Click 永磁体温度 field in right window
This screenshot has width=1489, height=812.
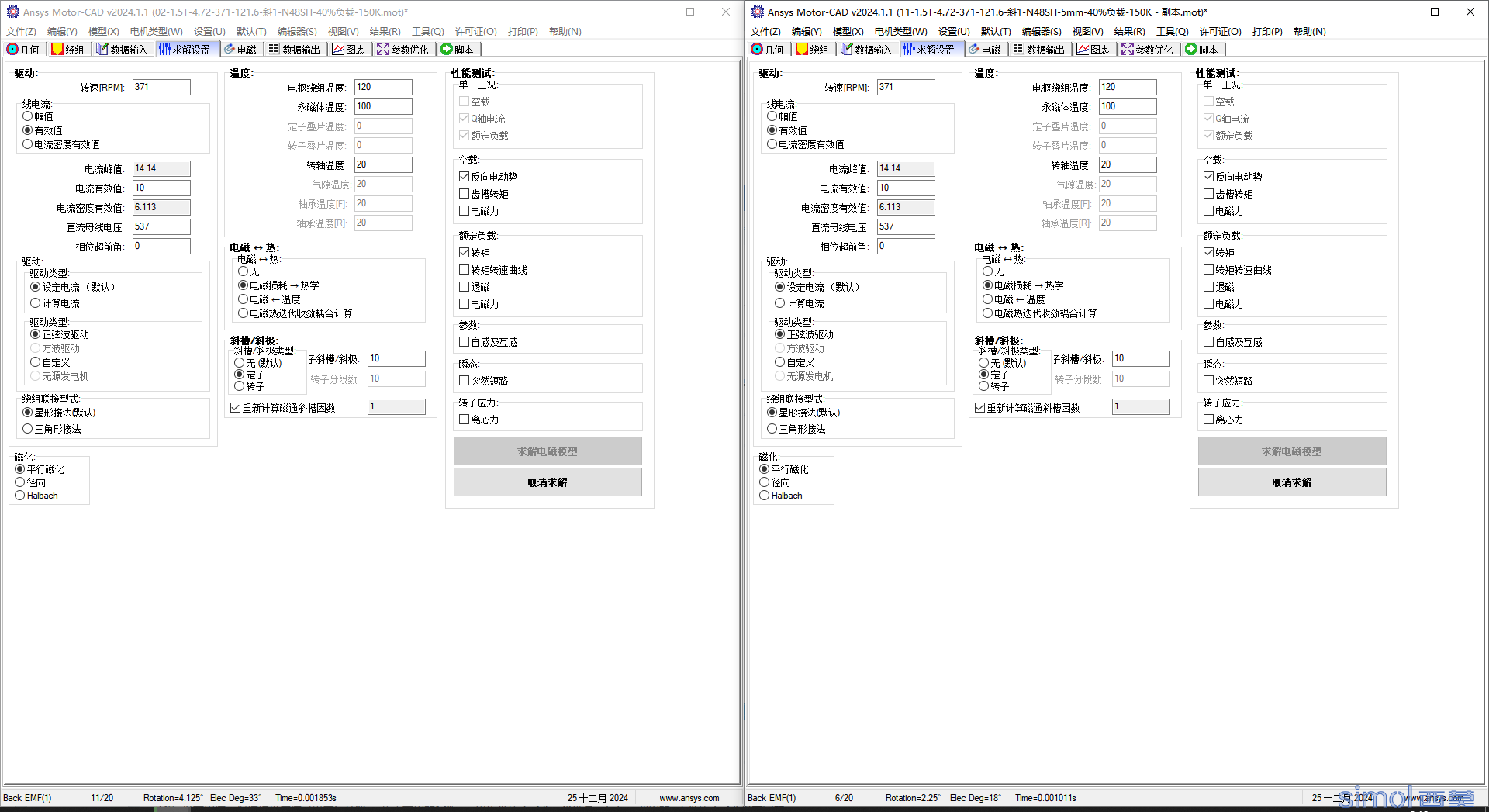1128,106
